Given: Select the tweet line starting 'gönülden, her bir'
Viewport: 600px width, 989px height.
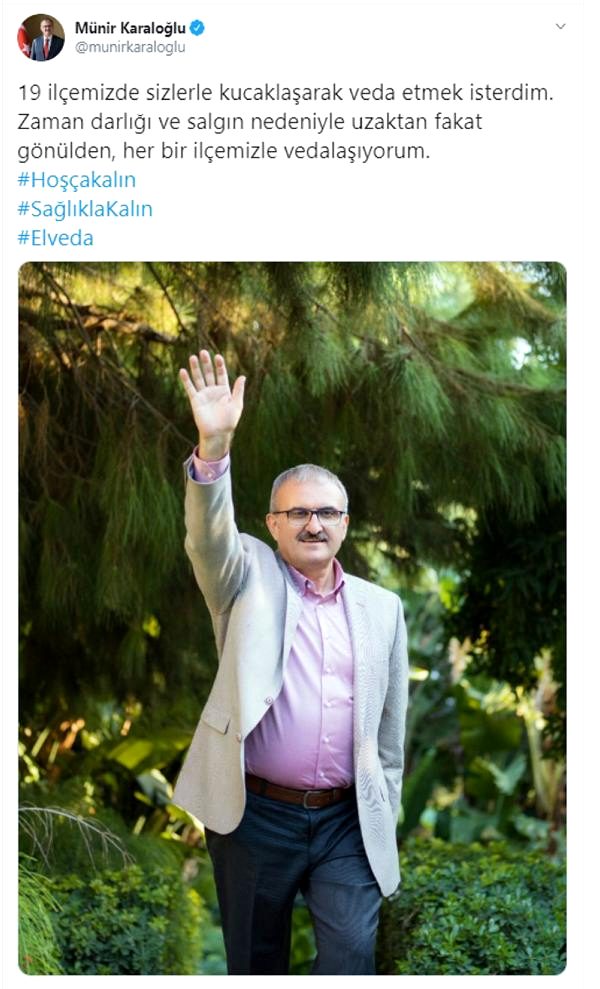Looking at the screenshot, I should click(223, 151).
